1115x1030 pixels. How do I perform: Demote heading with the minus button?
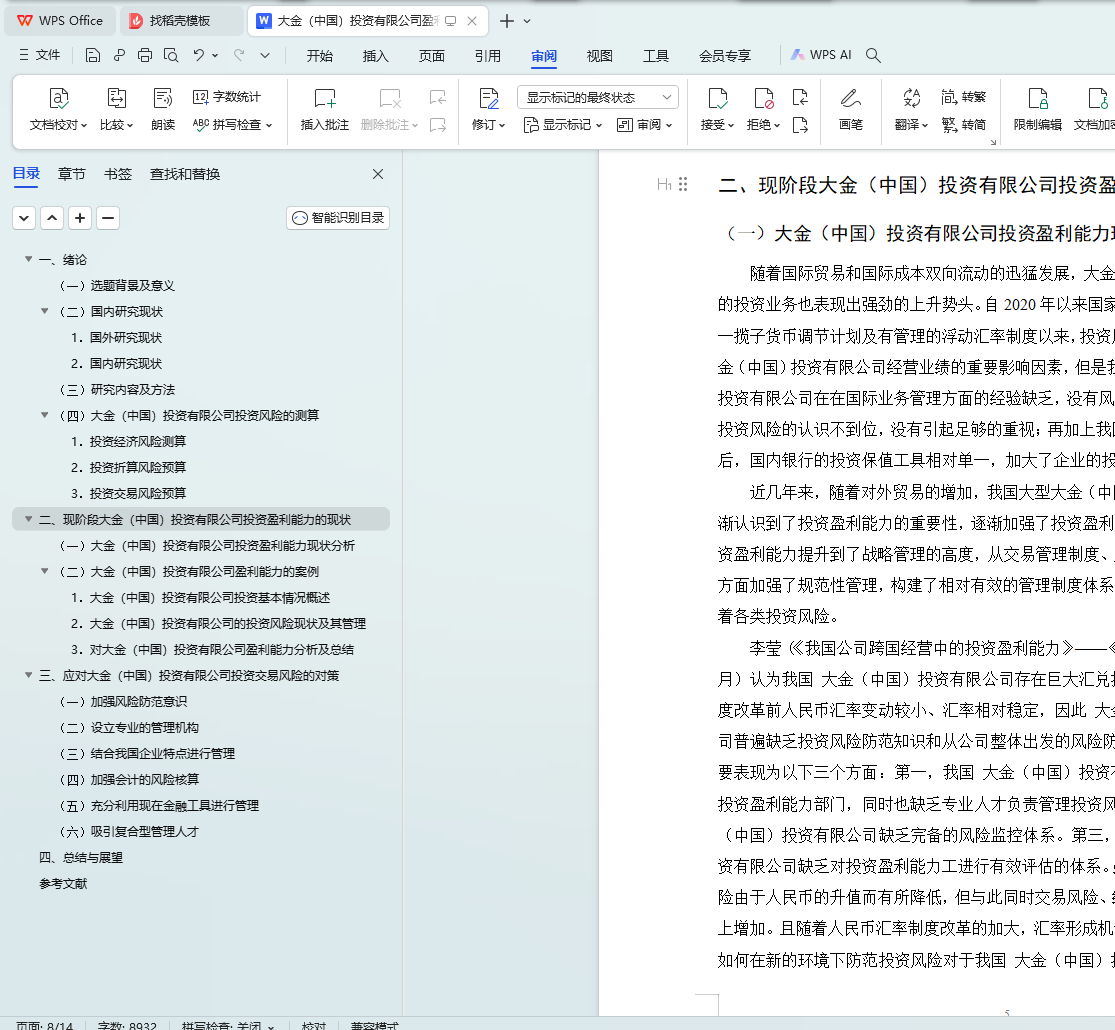107,218
